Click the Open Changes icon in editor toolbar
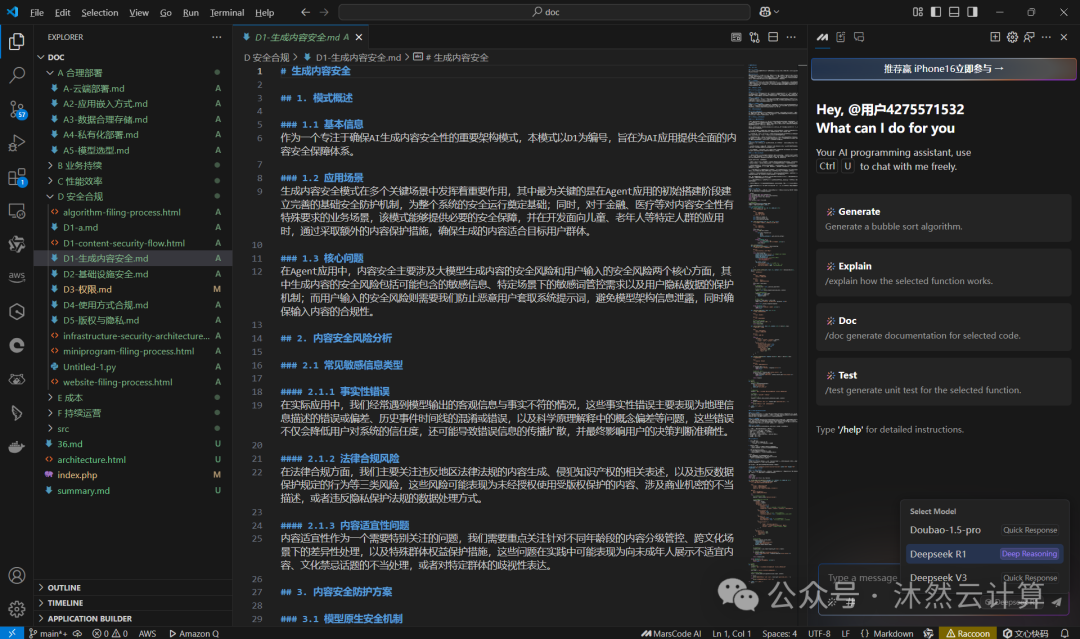Viewport: 1080px width, 639px height. click(755, 37)
